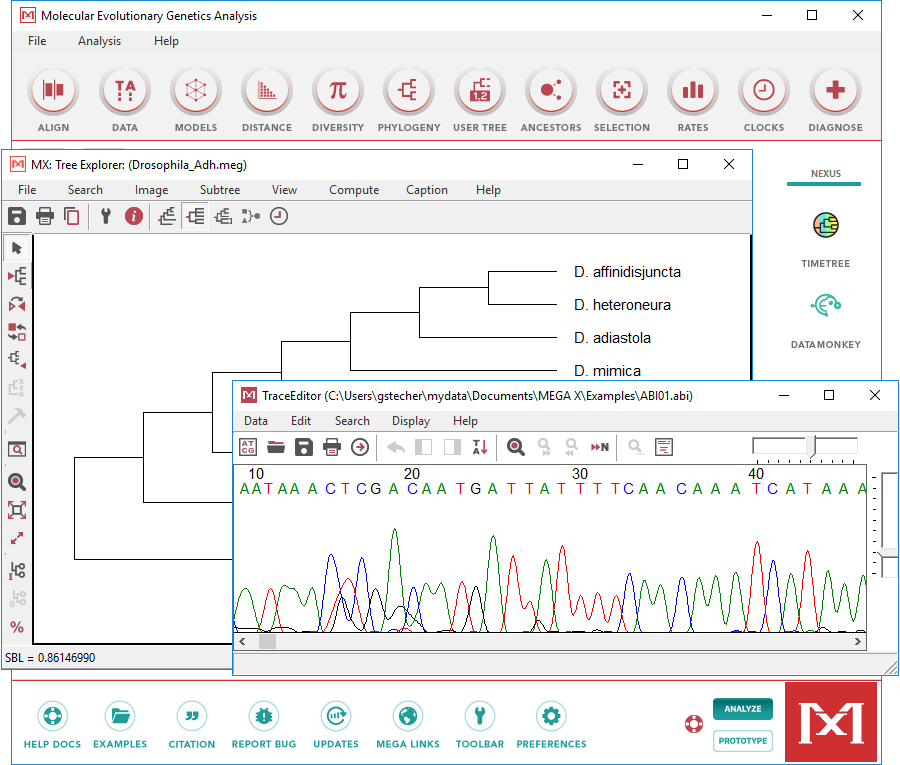The image size is (900, 765).
Task: Click the CITATION button
Action: pos(192,725)
